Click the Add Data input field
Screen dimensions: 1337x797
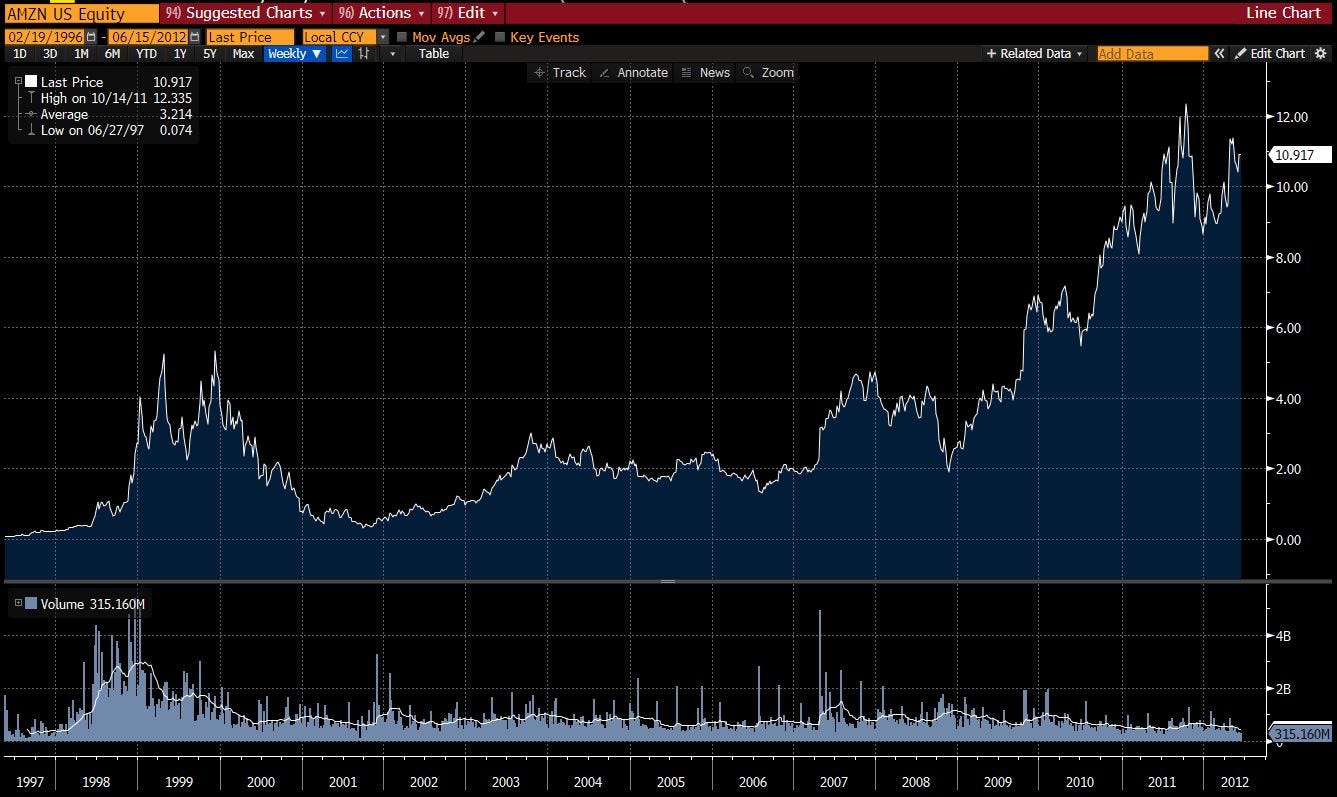pos(1152,54)
